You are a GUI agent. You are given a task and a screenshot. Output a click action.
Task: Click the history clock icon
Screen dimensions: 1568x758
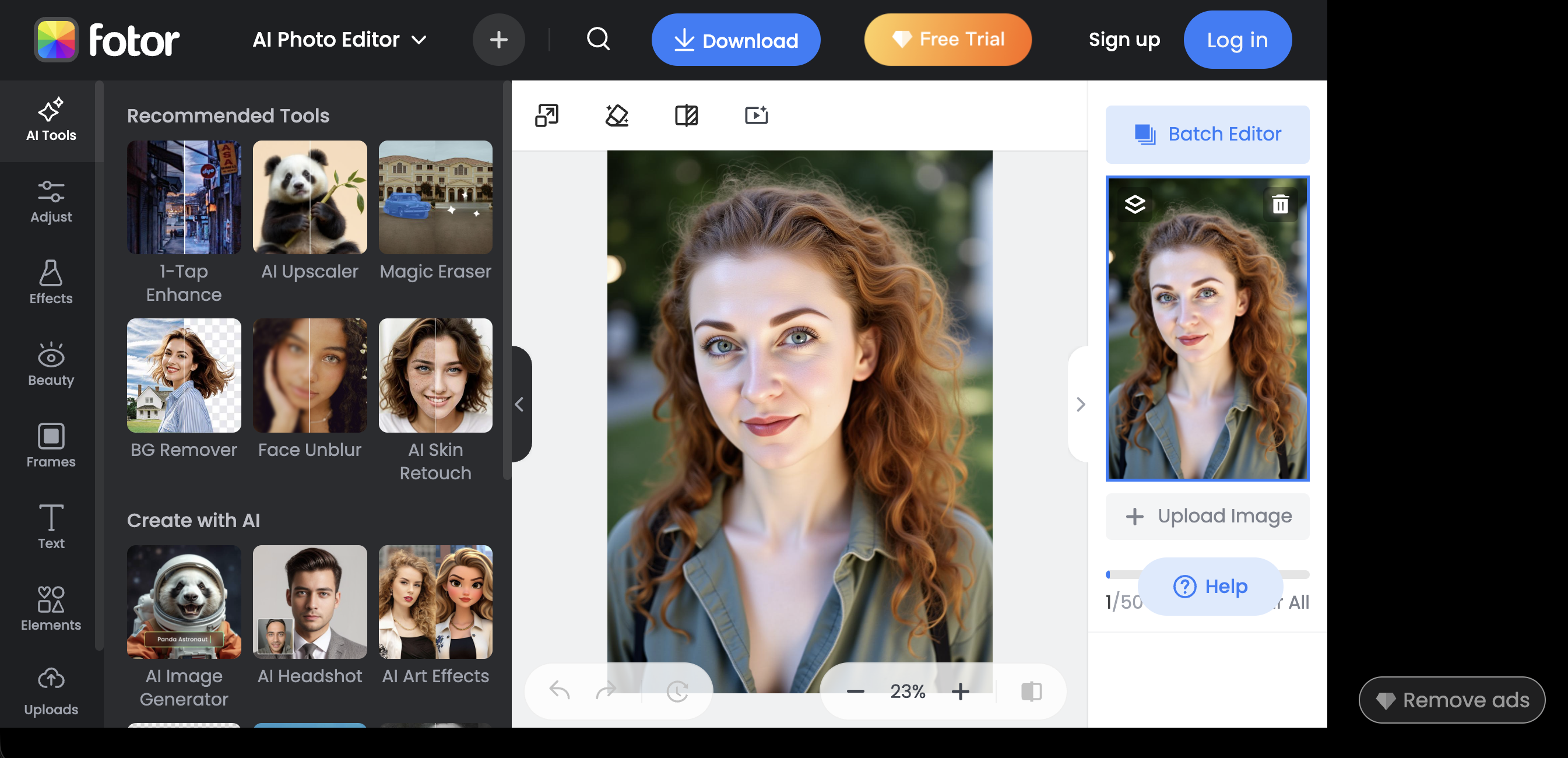[x=677, y=691]
